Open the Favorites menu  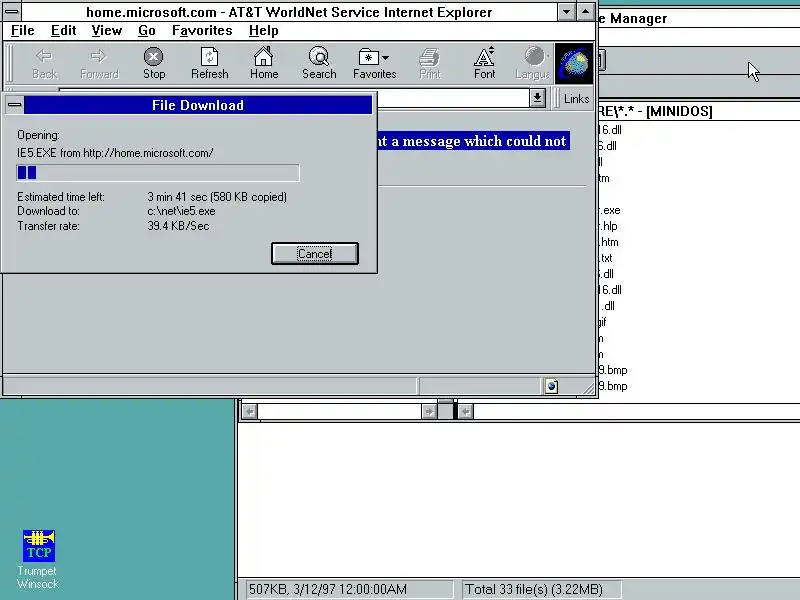pyautogui.click(x=202, y=31)
